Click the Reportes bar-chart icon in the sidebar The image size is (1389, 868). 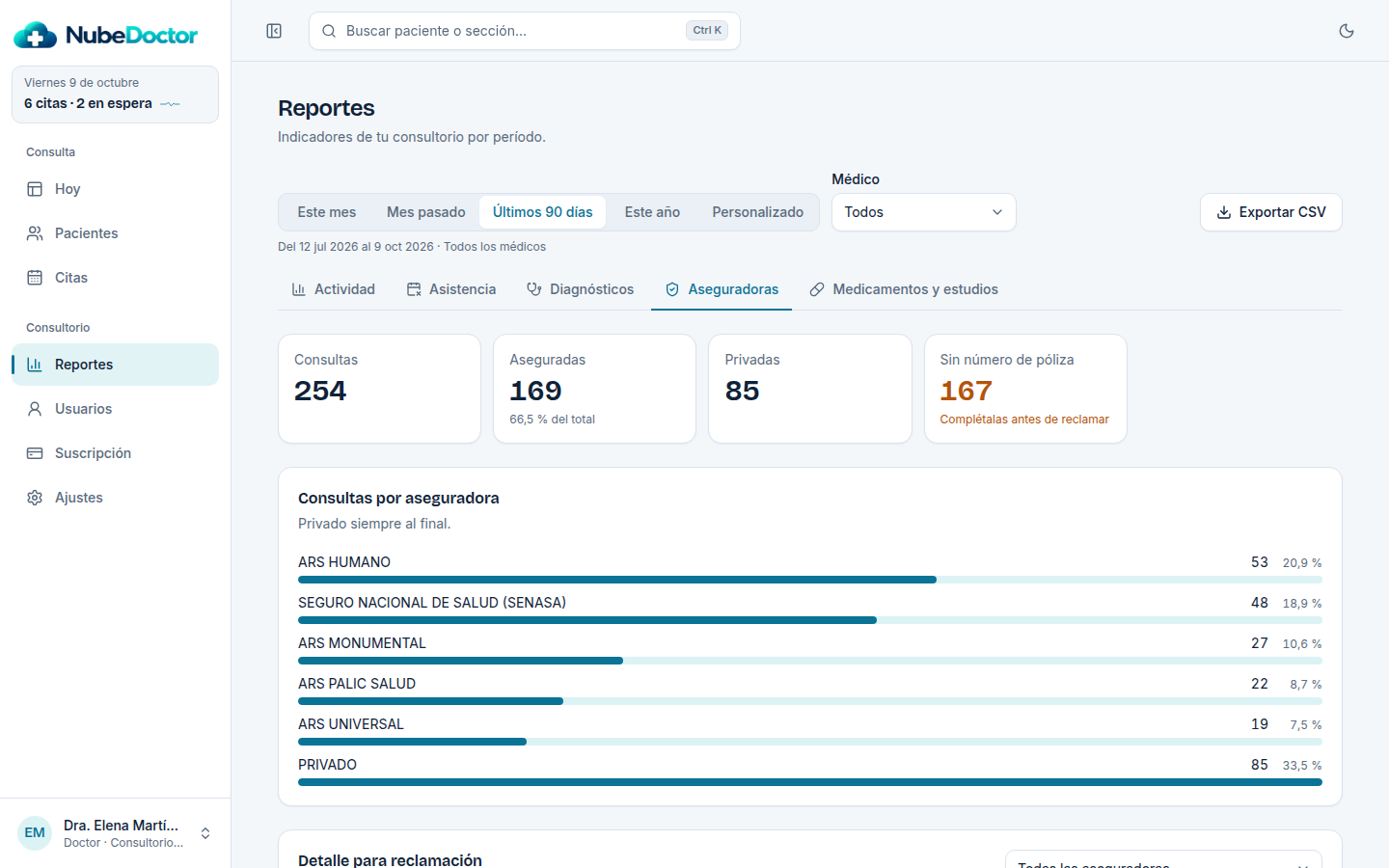coord(35,365)
